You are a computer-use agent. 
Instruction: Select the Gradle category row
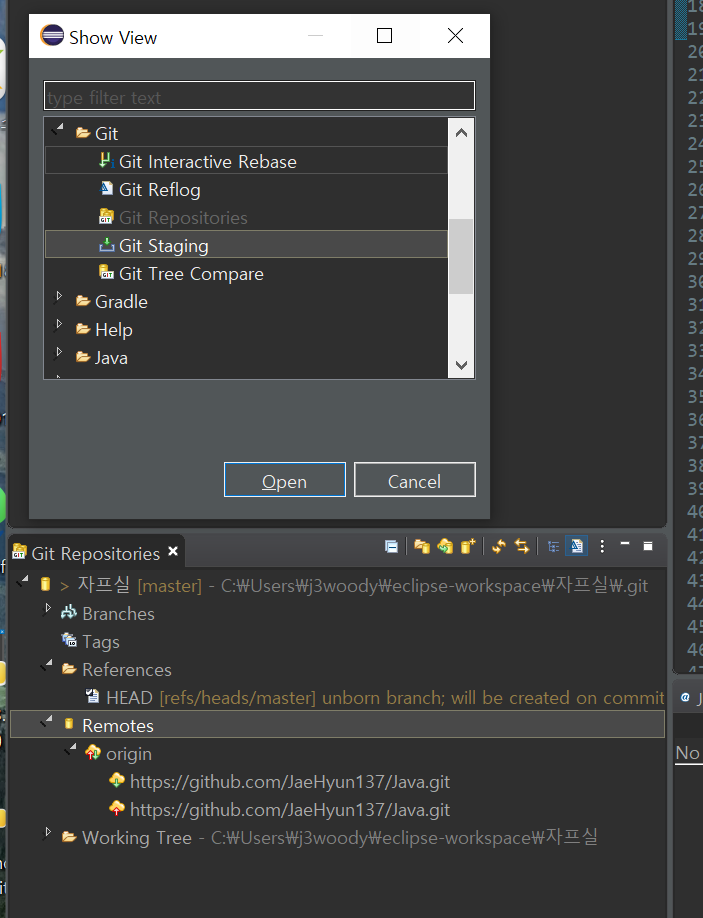coord(121,302)
